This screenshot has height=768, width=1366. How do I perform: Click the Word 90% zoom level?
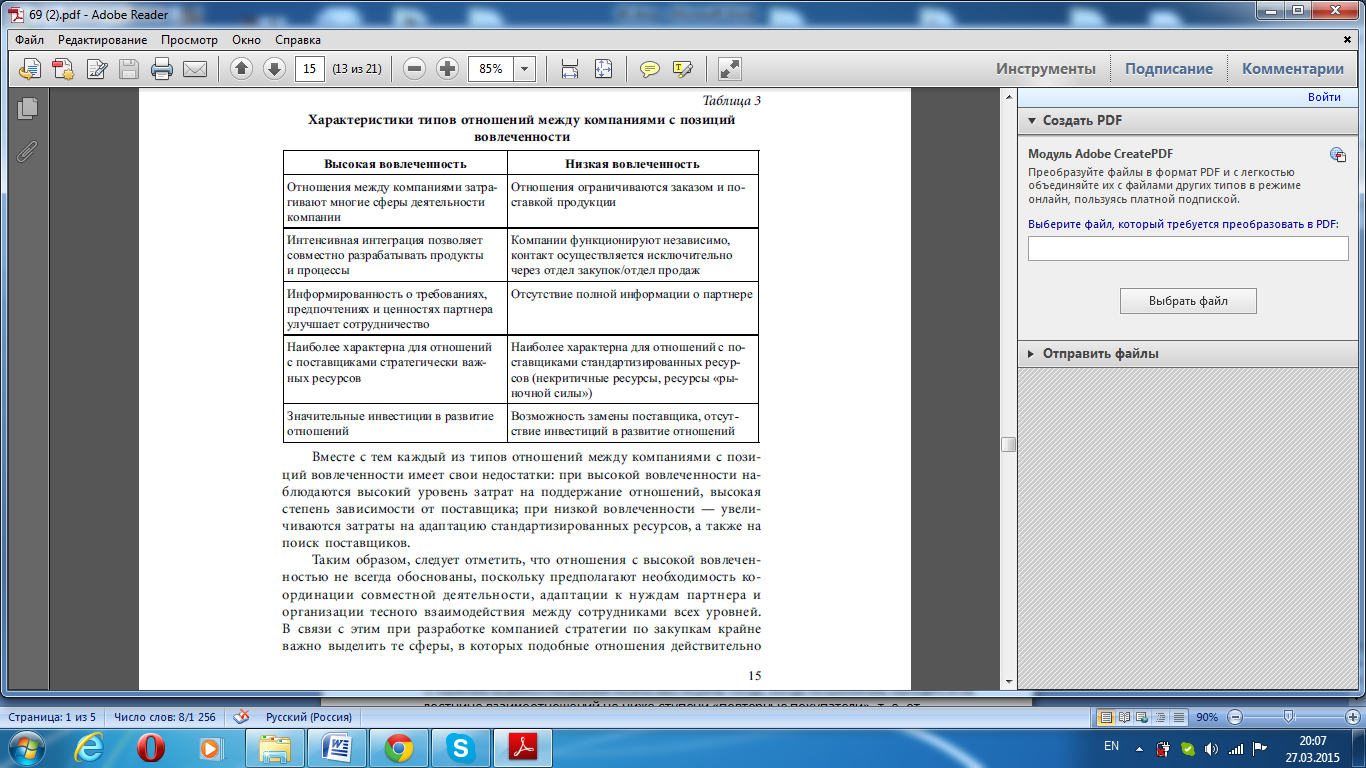coord(1207,717)
